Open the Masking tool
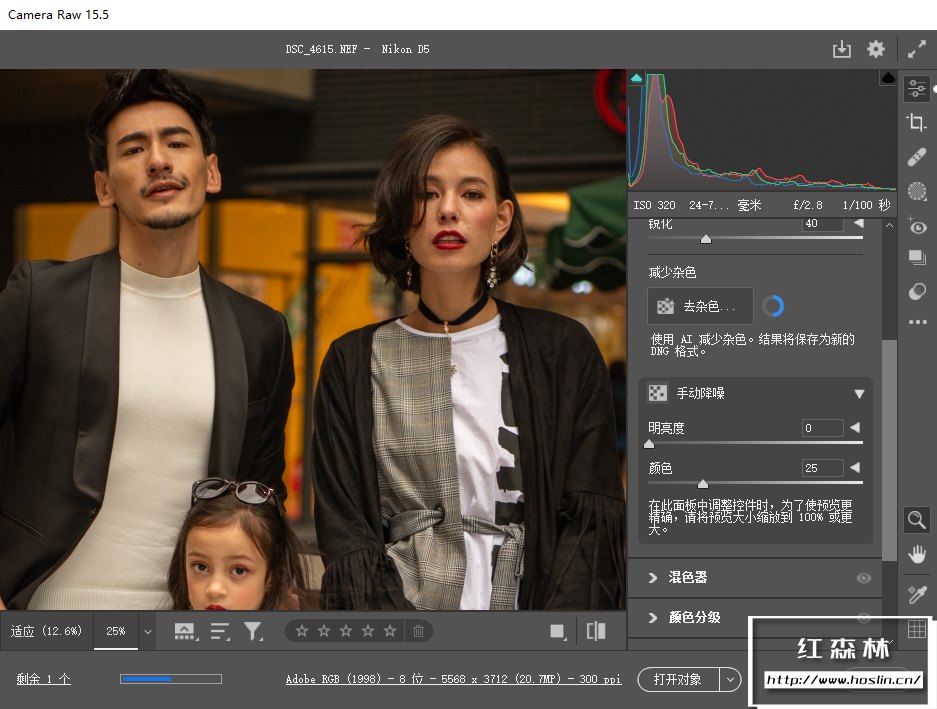Viewport: 937px width, 709px height. coord(916,191)
